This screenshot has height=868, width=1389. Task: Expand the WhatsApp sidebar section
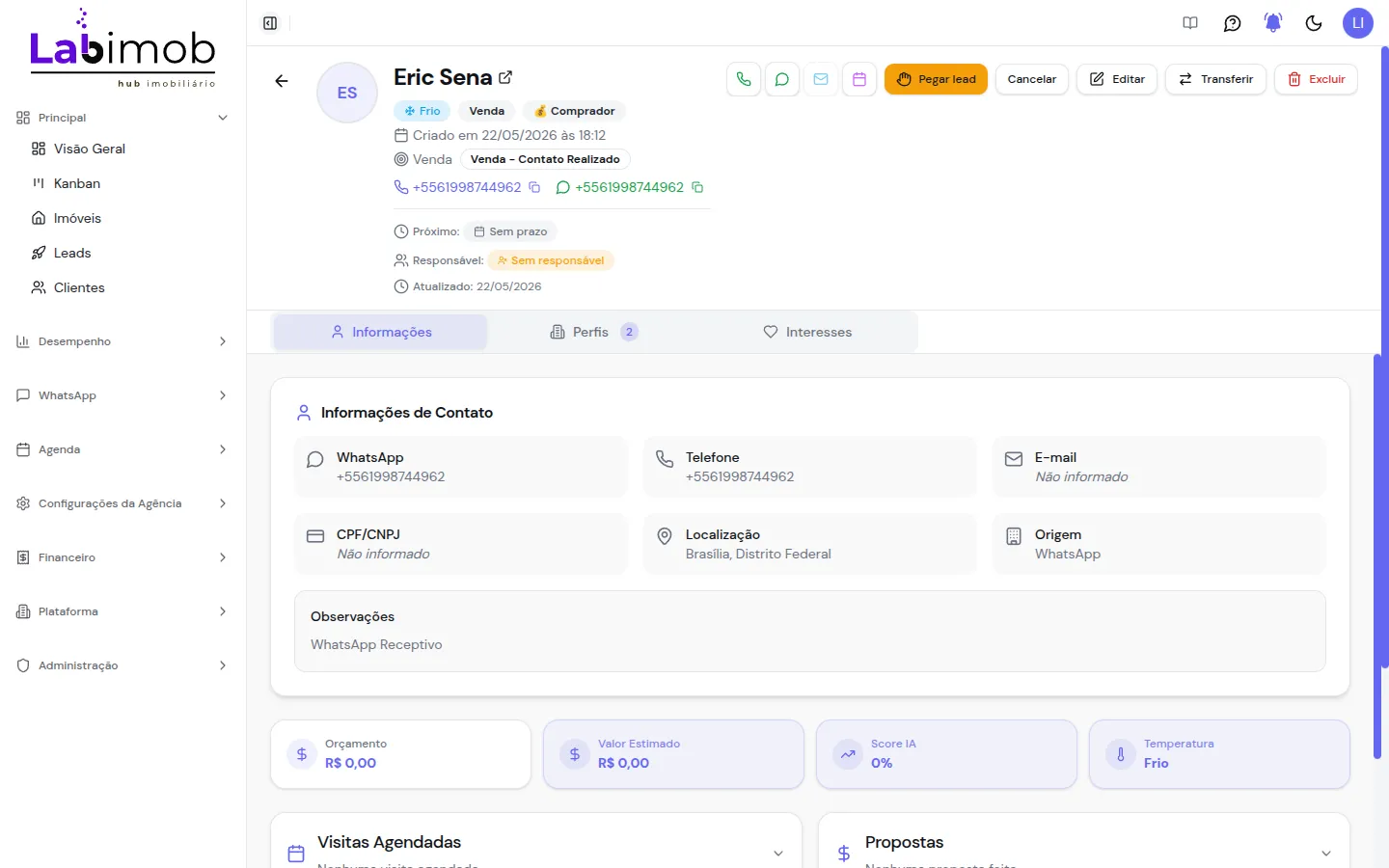(x=123, y=395)
